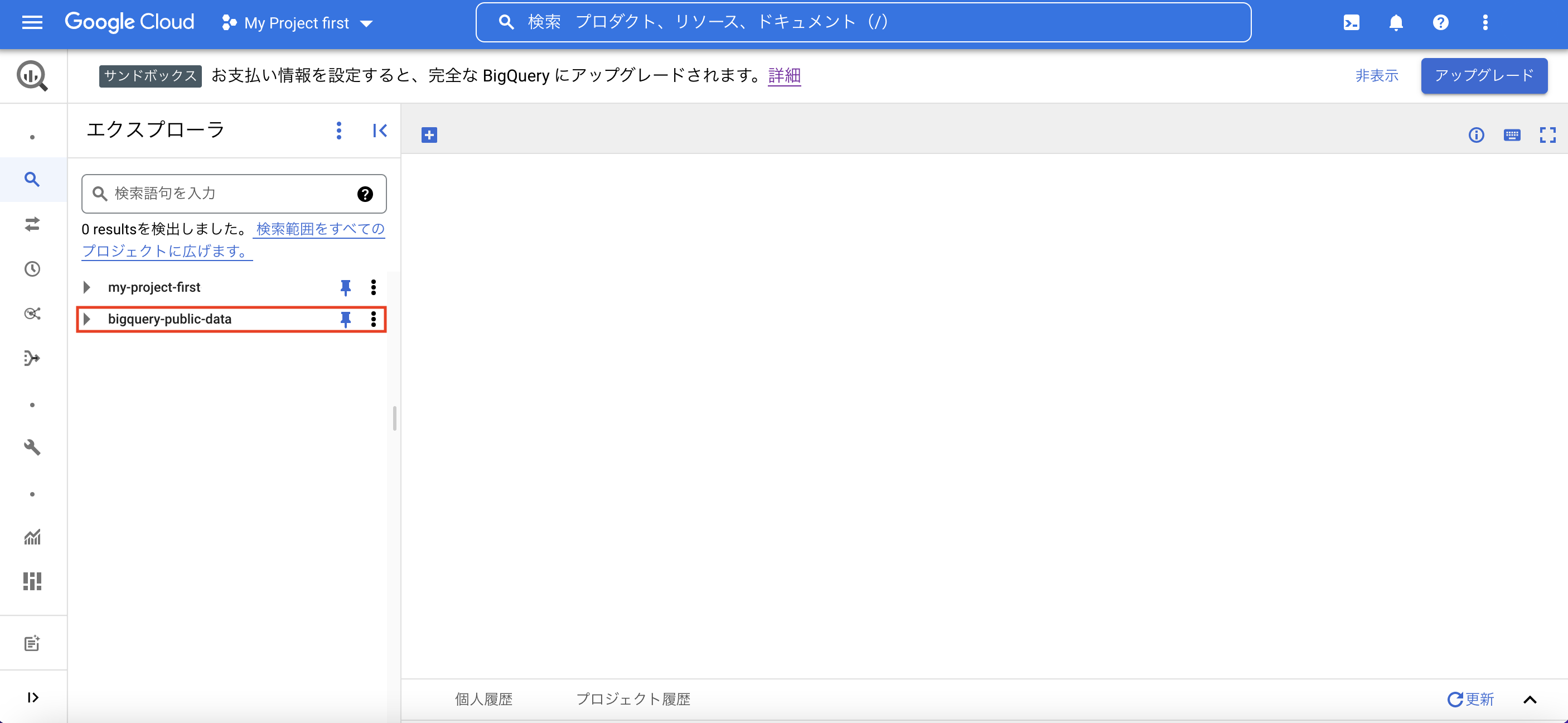Click 更新 to refresh job history
1568x723 pixels.
pos(1470,699)
